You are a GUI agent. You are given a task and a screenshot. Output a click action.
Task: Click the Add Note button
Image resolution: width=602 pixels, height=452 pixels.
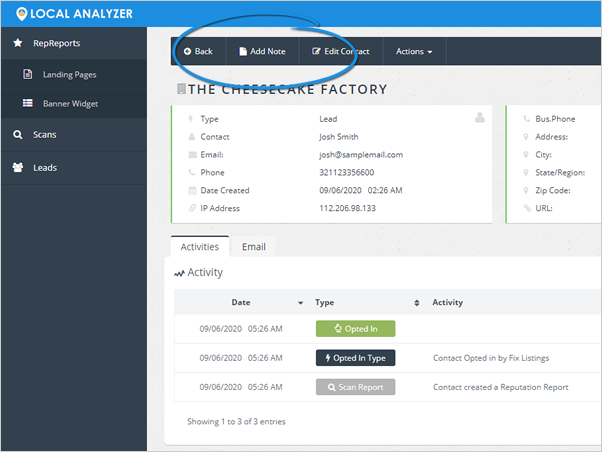(x=262, y=51)
